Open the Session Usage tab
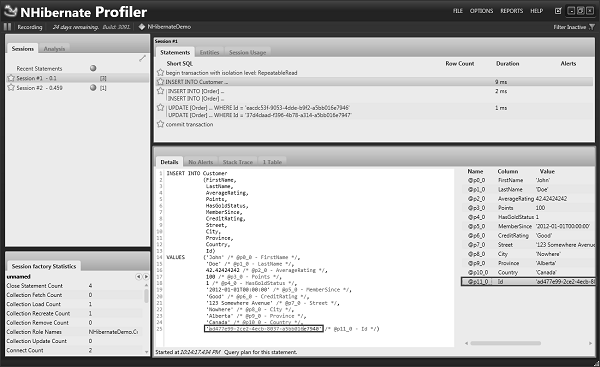600x367 pixels. [x=248, y=52]
